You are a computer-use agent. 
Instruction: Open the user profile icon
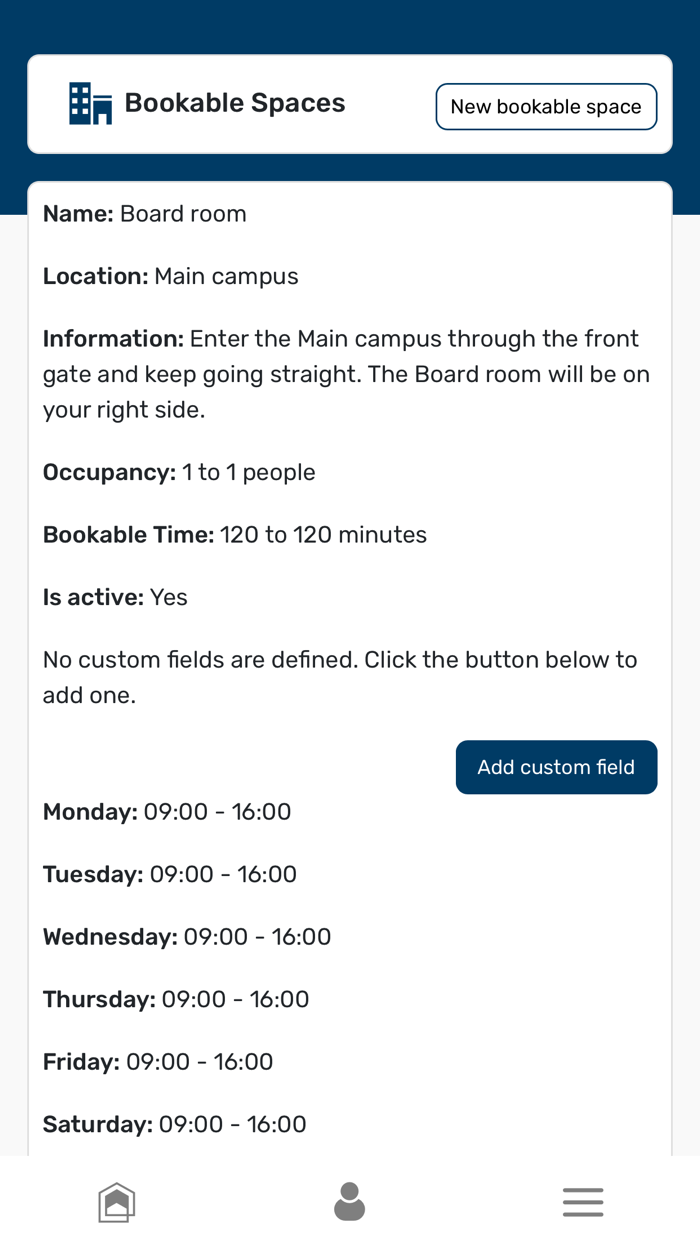pyautogui.click(x=349, y=1201)
